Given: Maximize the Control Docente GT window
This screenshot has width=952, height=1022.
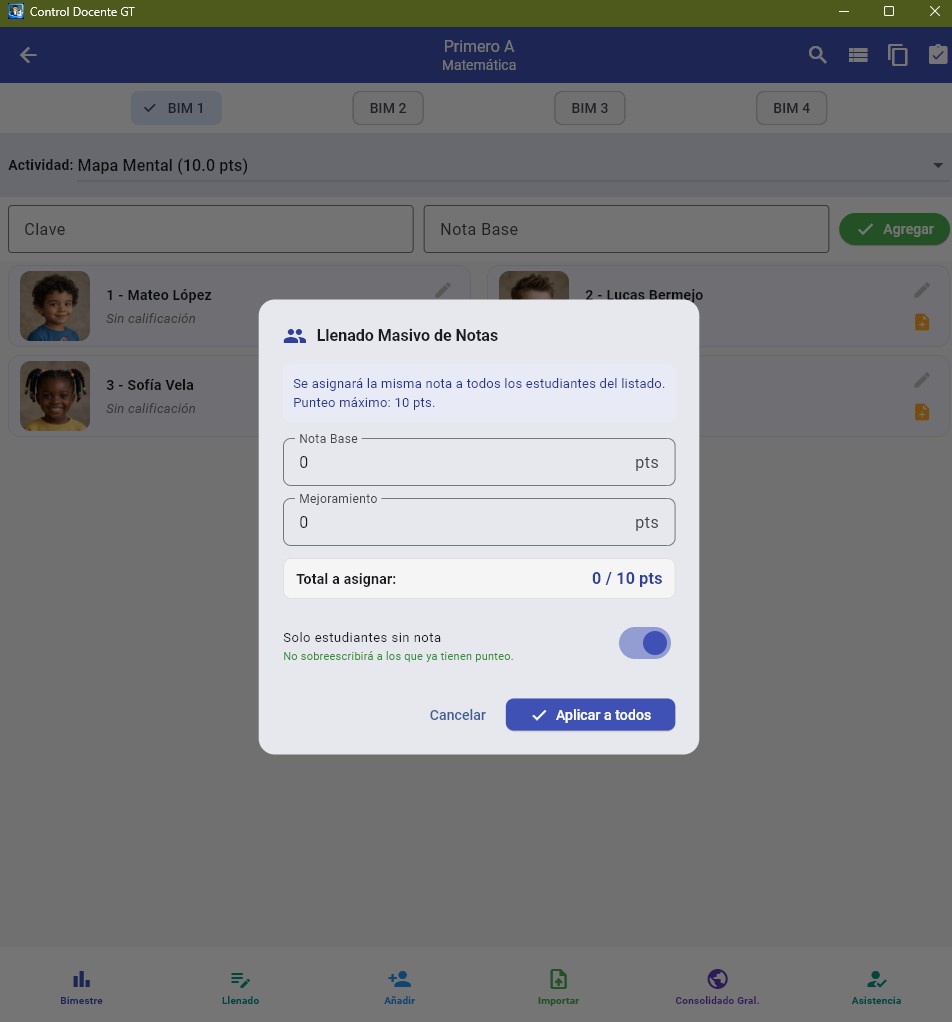Looking at the screenshot, I should (889, 11).
